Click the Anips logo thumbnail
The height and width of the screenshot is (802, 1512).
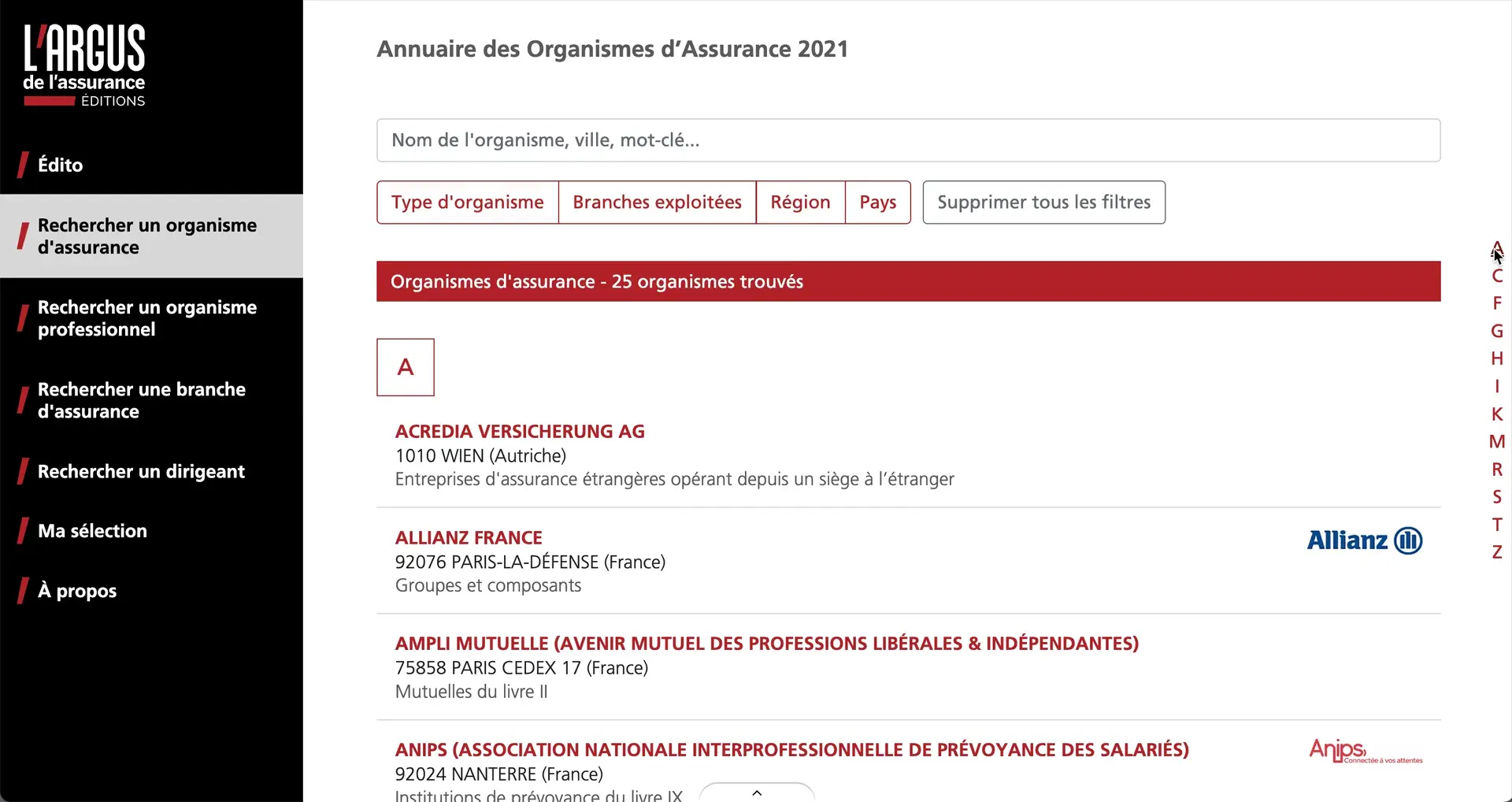point(1366,751)
